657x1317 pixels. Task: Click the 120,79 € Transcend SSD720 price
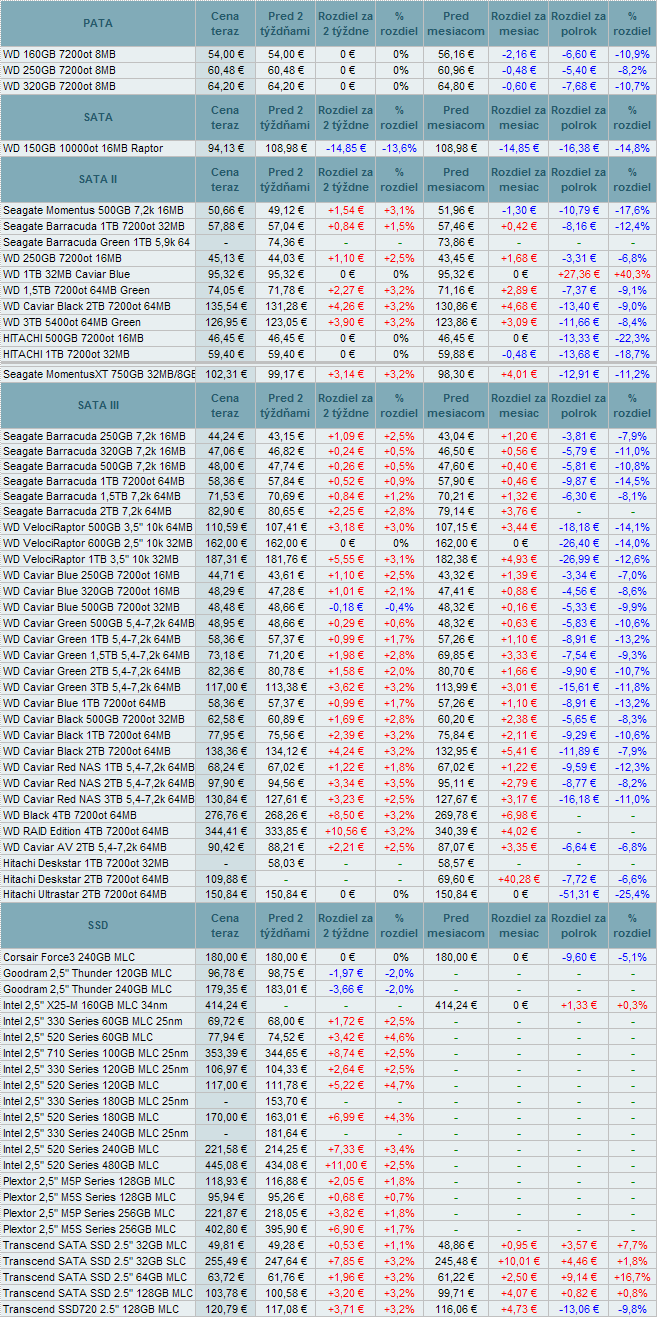pyautogui.click(x=226, y=1309)
